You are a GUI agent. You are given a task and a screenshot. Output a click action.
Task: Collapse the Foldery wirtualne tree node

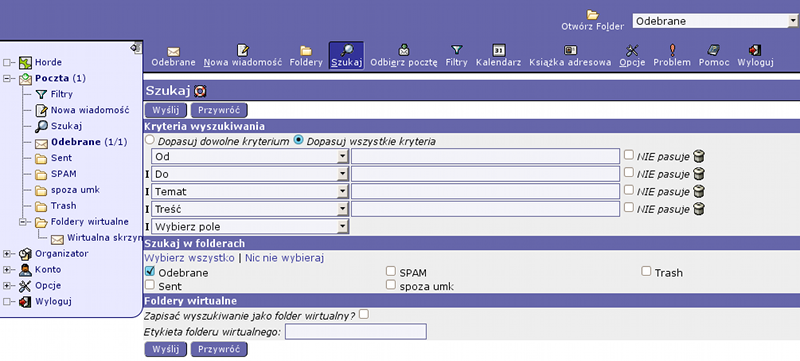22,222
